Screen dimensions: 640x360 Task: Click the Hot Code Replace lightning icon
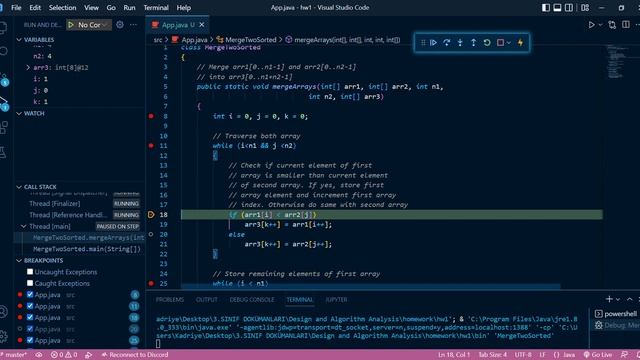pyautogui.click(x=520, y=42)
